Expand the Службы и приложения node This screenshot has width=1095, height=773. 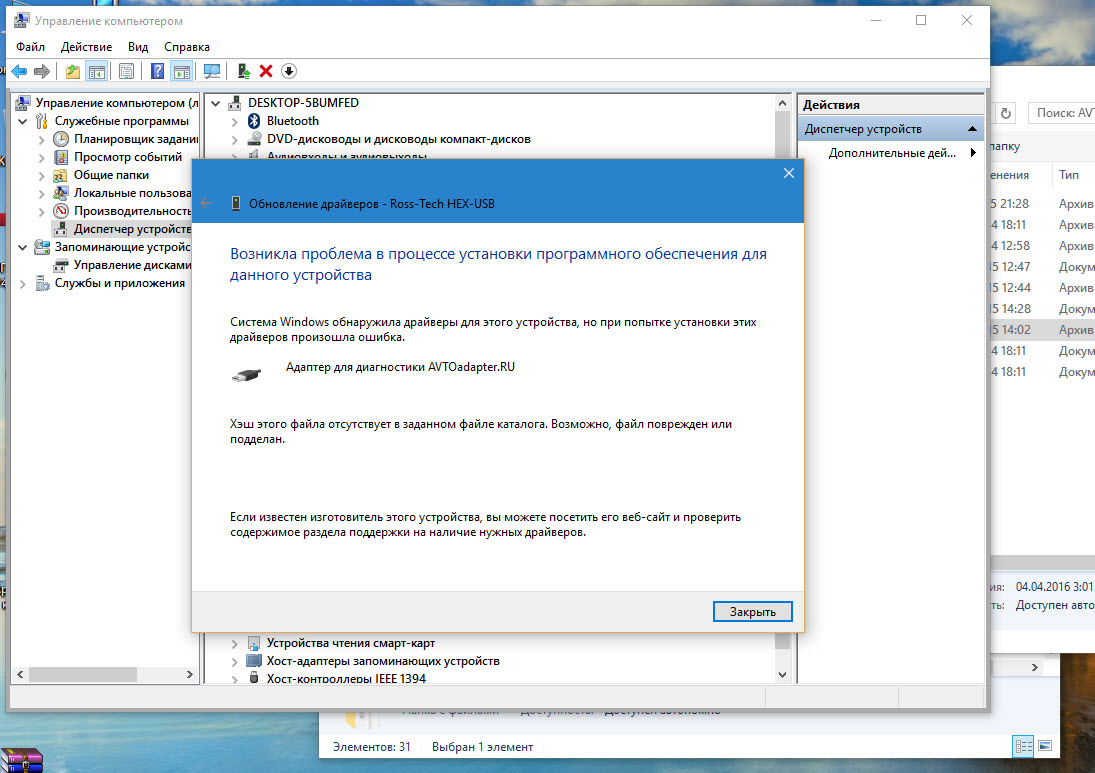[x=23, y=283]
